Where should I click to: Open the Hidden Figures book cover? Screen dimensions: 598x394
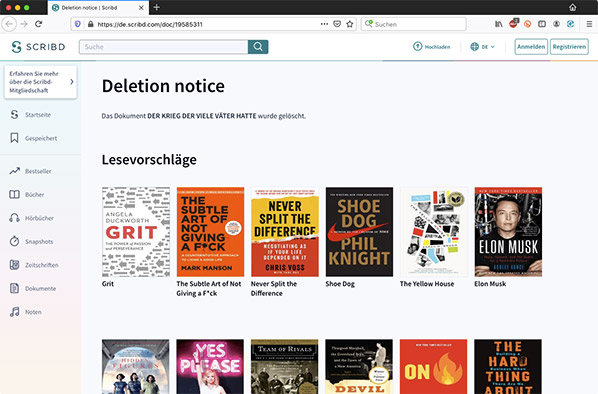pos(135,367)
